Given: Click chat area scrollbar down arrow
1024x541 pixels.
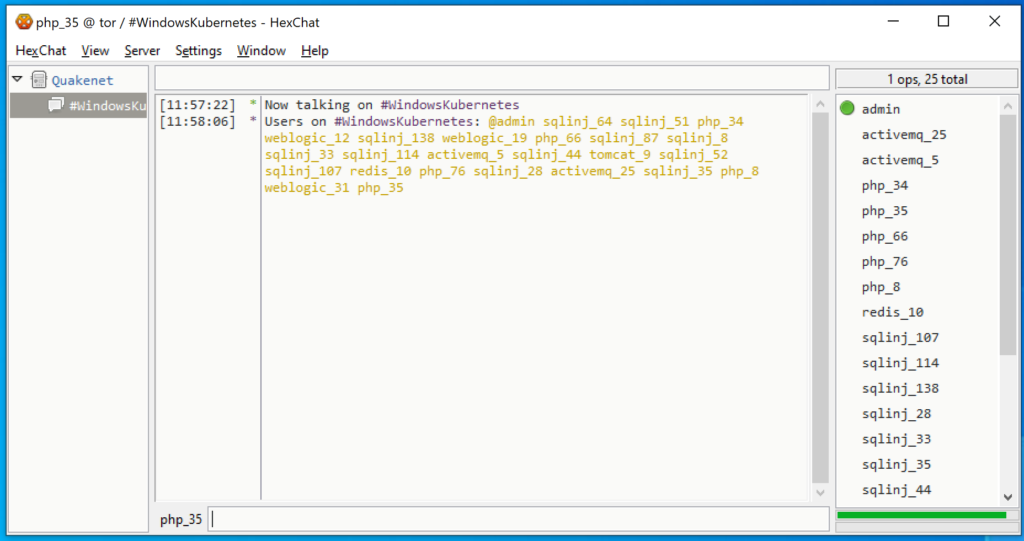Looking at the screenshot, I should pyautogui.click(x=820, y=493).
